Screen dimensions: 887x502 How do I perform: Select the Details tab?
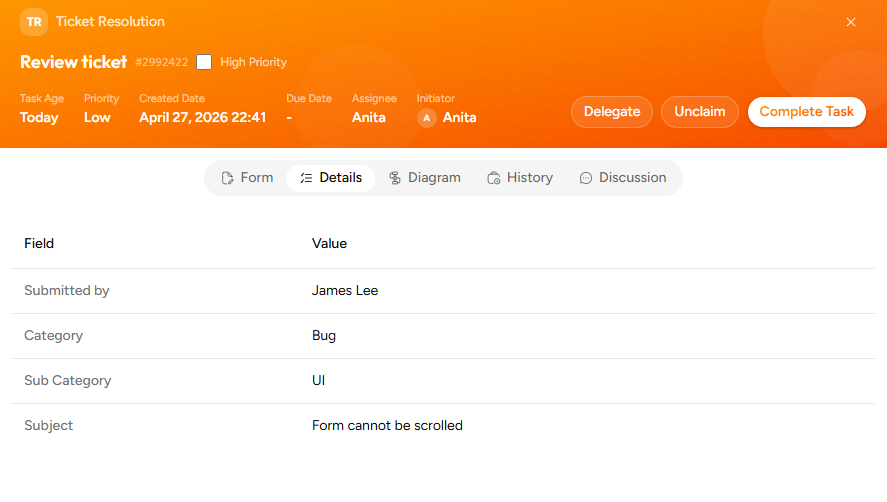point(331,178)
